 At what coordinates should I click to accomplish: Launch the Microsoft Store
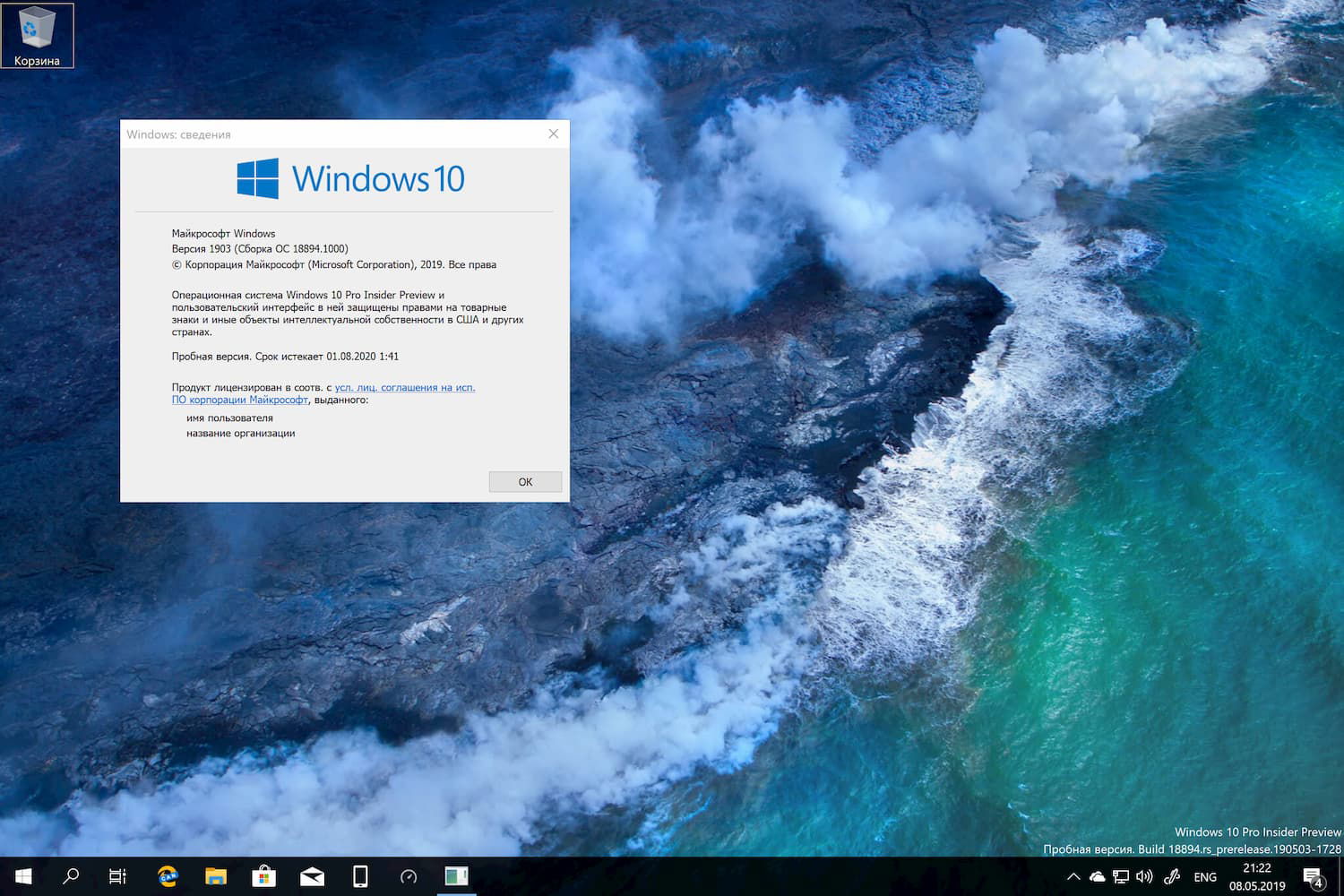(263, 876)
